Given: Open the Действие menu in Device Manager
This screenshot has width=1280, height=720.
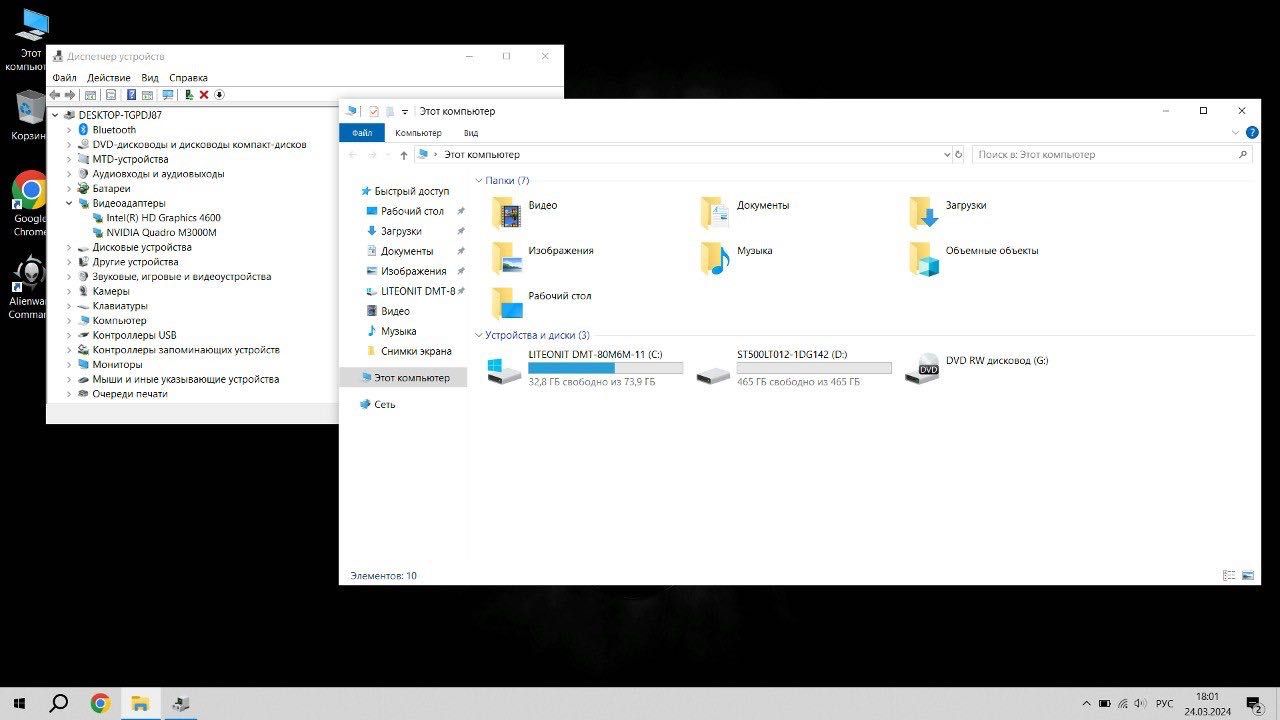Looking at the screenshot, I should [x=108, y=77].
